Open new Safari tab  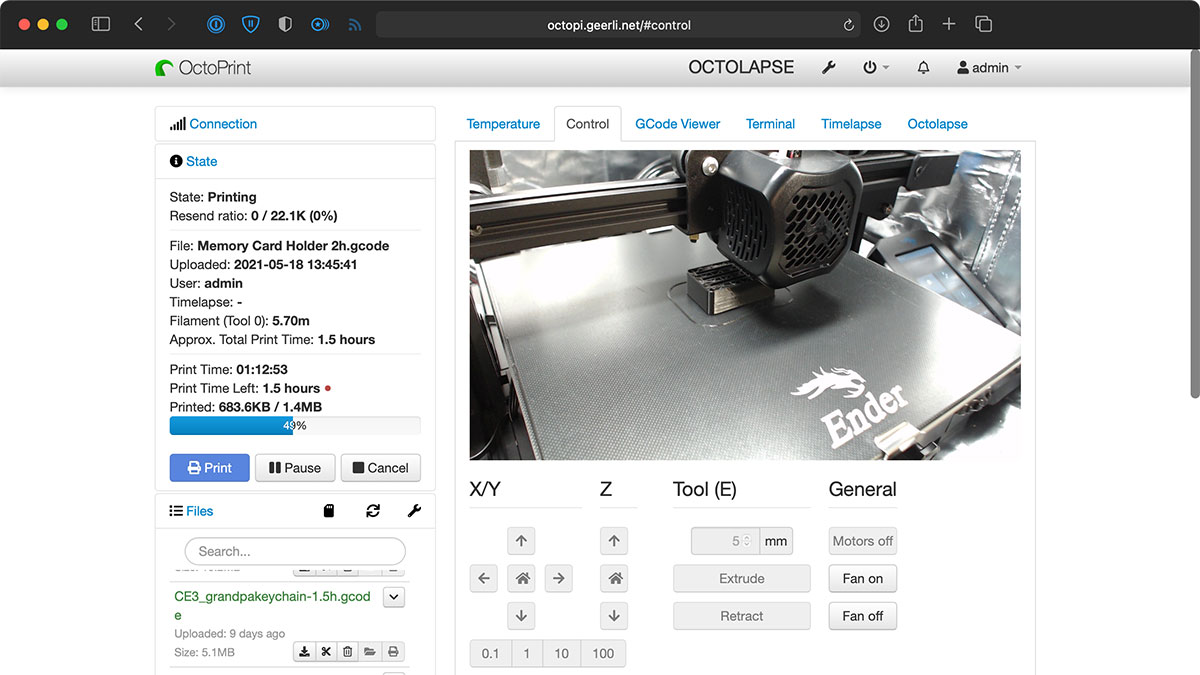tap(949, 24)
